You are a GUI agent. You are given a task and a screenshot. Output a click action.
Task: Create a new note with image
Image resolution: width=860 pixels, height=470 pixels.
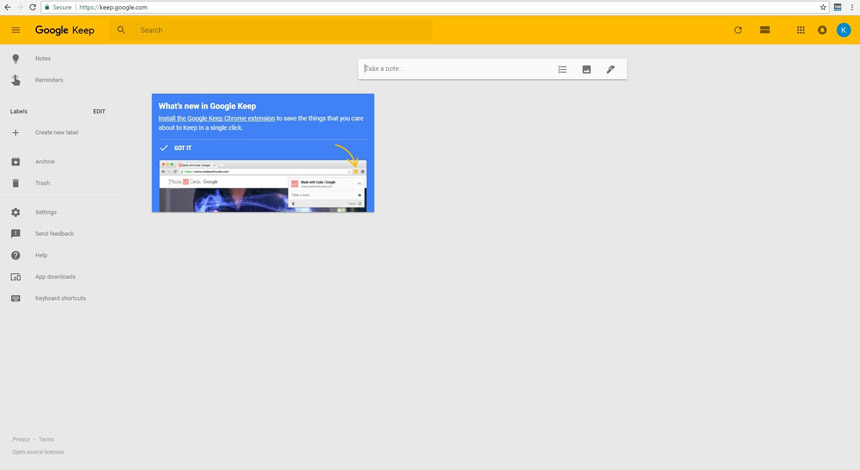(586, 70)
